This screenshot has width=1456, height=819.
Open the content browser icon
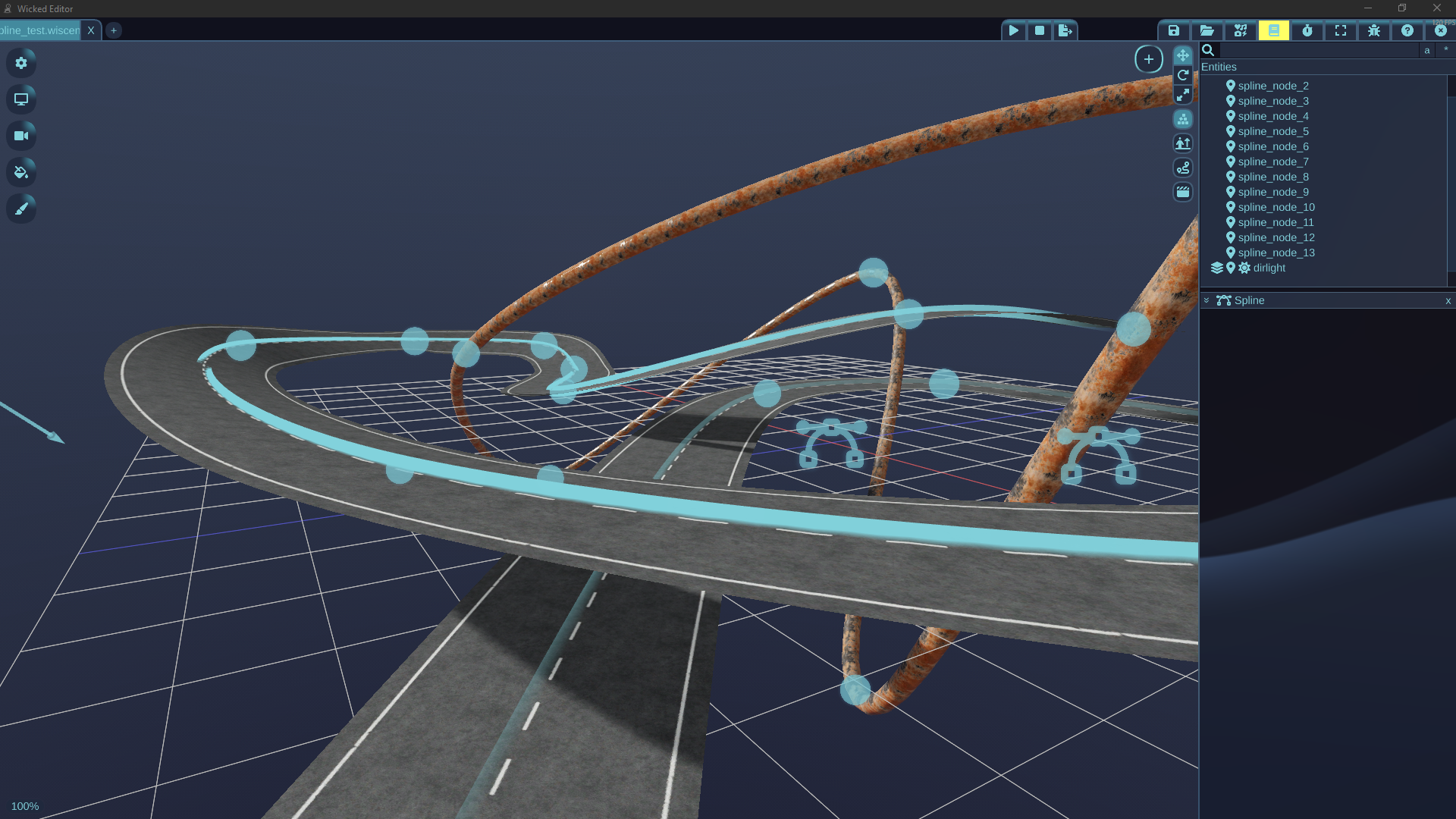click(x=1241, y=31)
